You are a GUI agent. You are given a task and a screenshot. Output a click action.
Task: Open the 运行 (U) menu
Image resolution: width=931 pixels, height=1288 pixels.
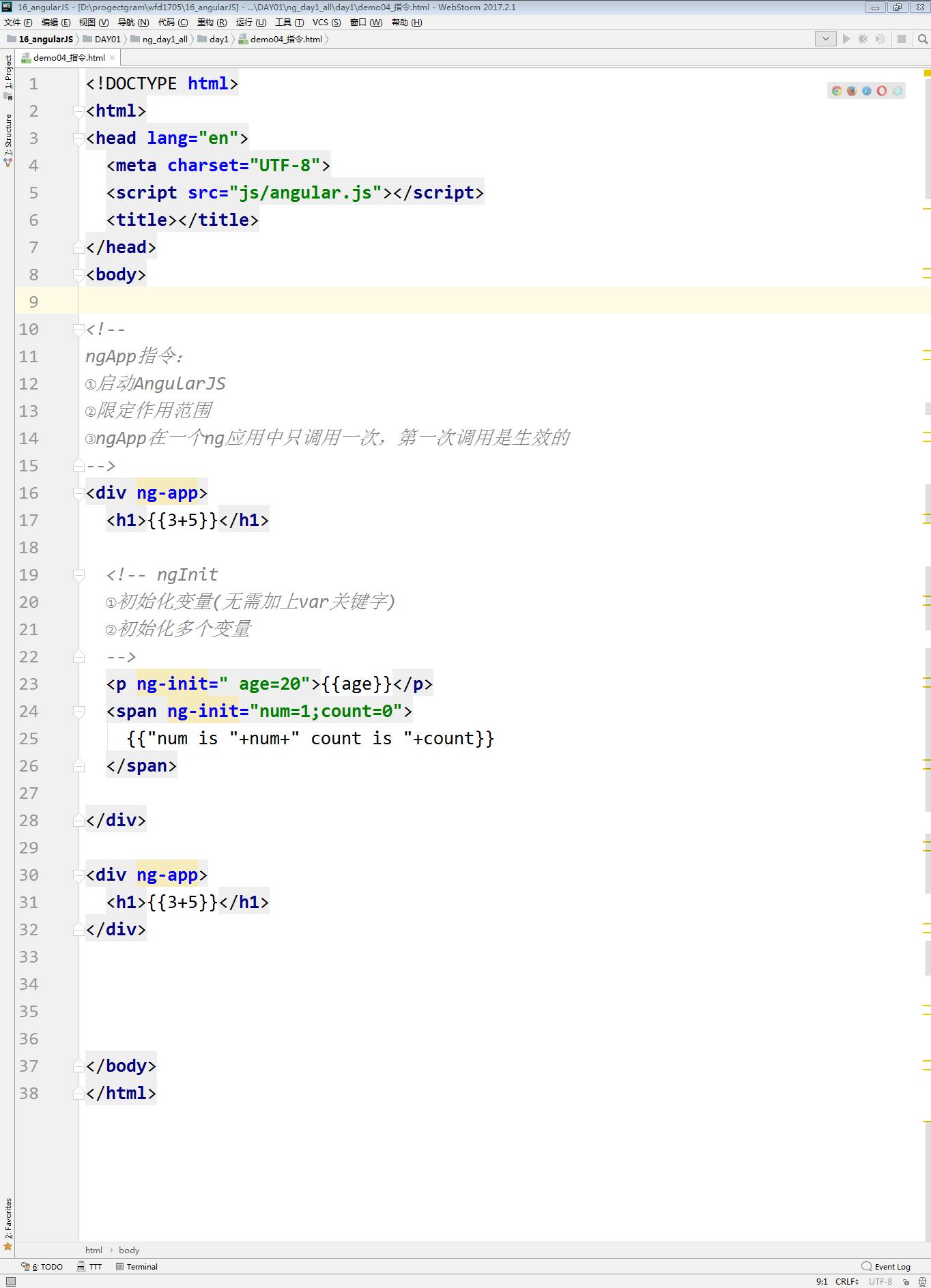point(251,23)
